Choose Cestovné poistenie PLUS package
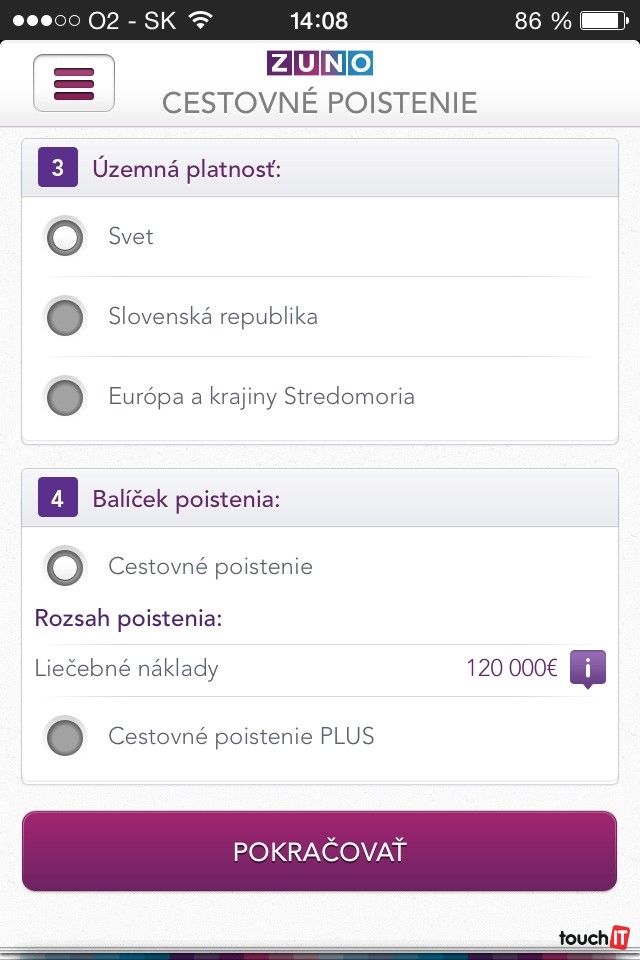Screen dimensions: 640x960 [x=66, y=738]
